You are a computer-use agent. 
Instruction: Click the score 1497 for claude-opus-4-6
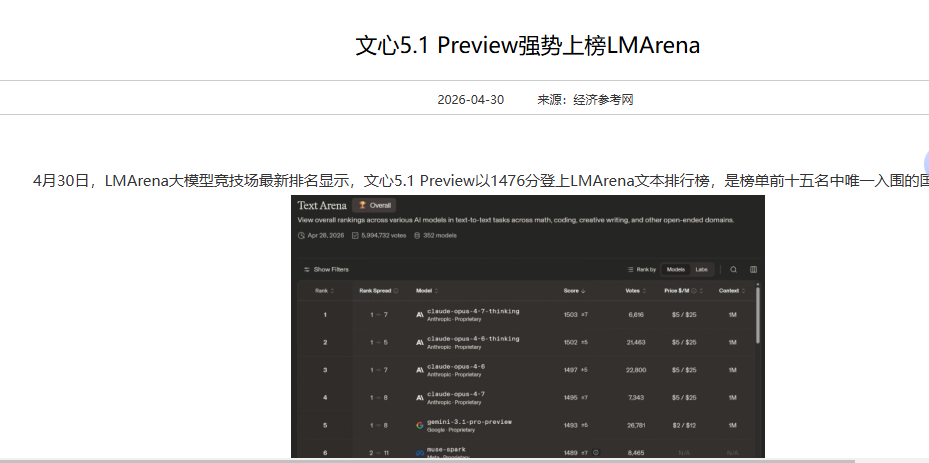pos(570,370)
